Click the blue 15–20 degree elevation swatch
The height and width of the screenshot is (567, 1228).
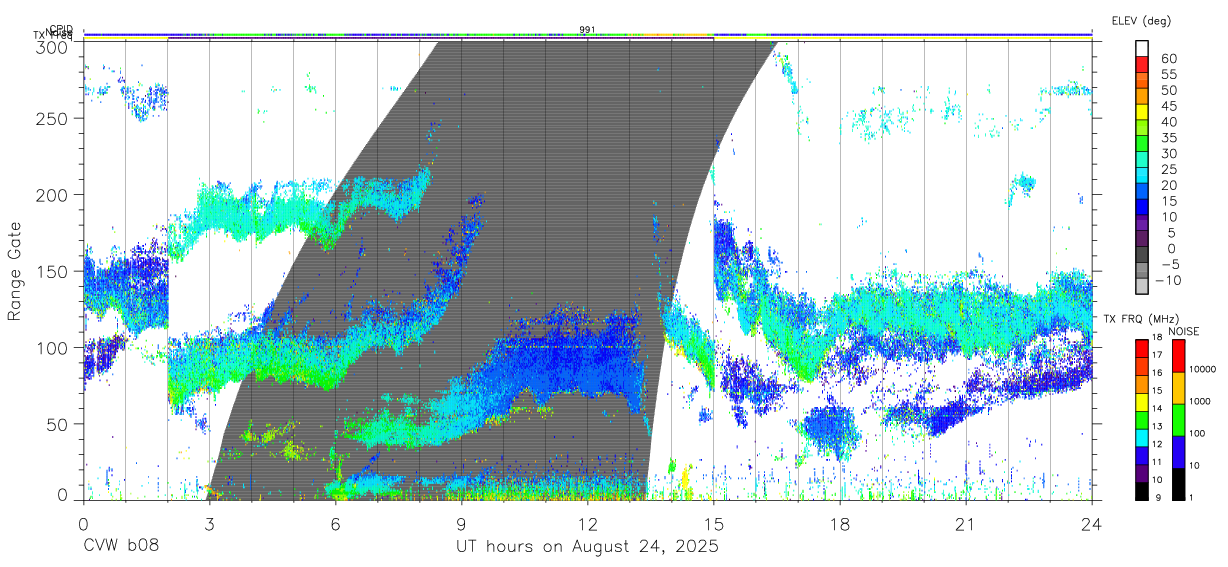(x=1142, y=192)
